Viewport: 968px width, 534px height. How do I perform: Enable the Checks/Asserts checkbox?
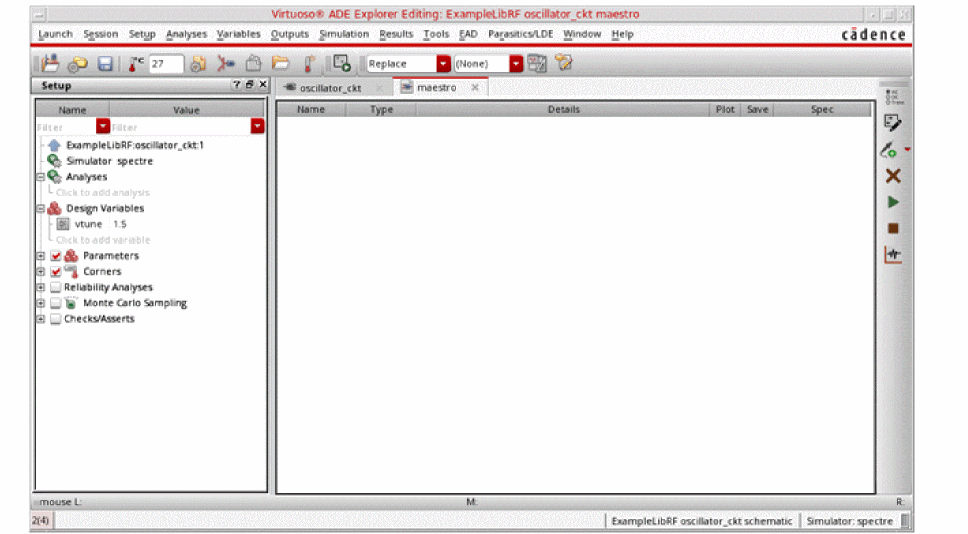click(x=56, y=319)
